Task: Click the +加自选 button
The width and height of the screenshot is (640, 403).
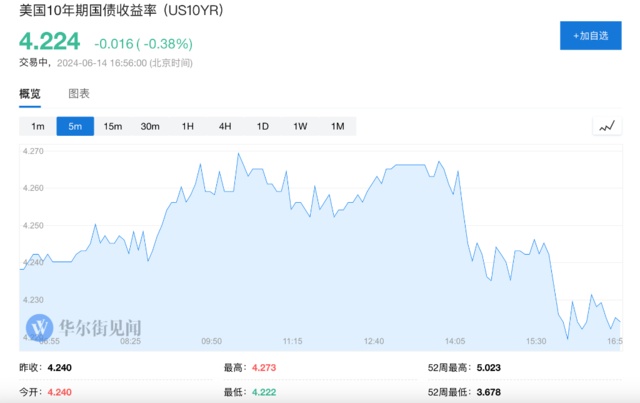Action: tap(589, 35)
